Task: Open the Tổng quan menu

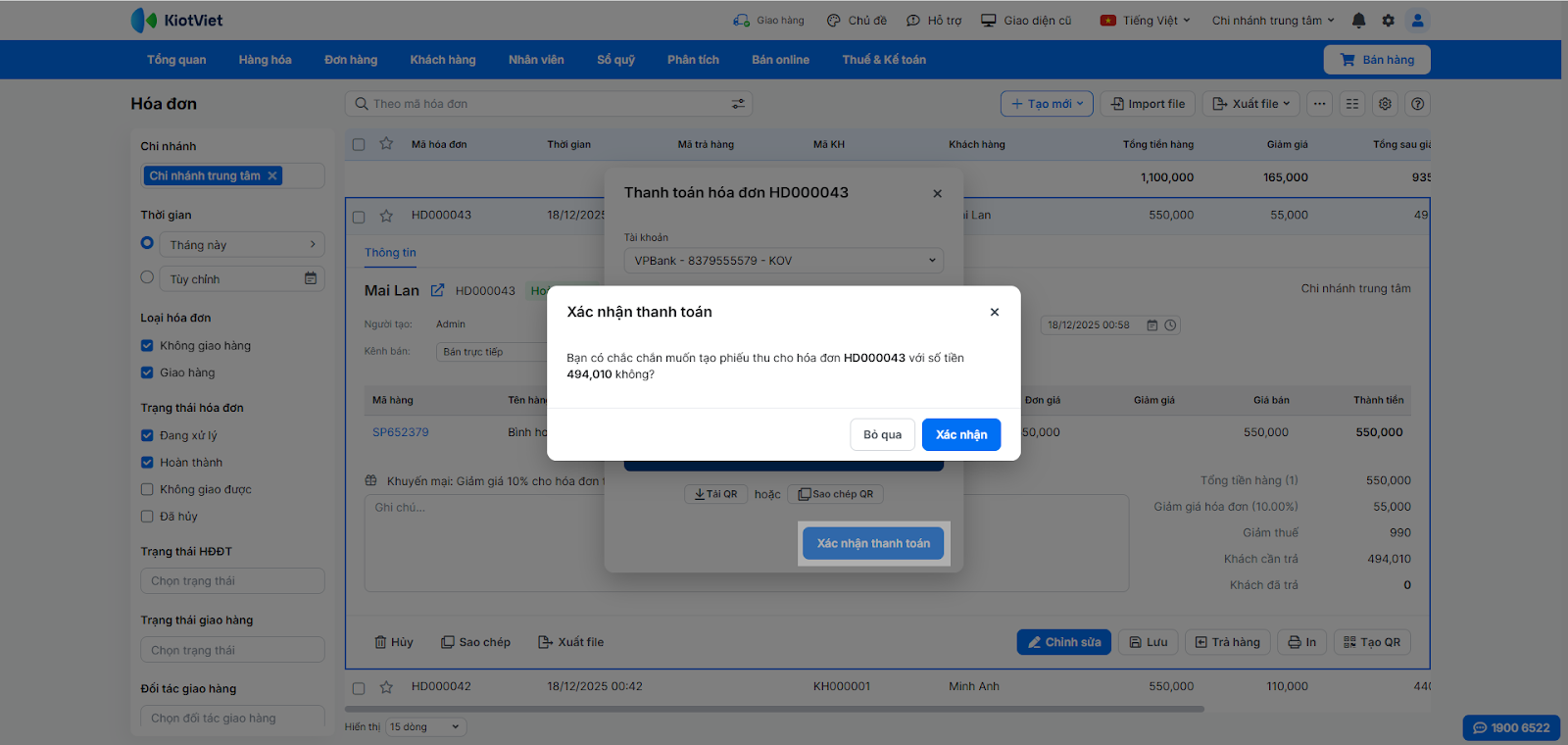Action: [x=176, y=60]
